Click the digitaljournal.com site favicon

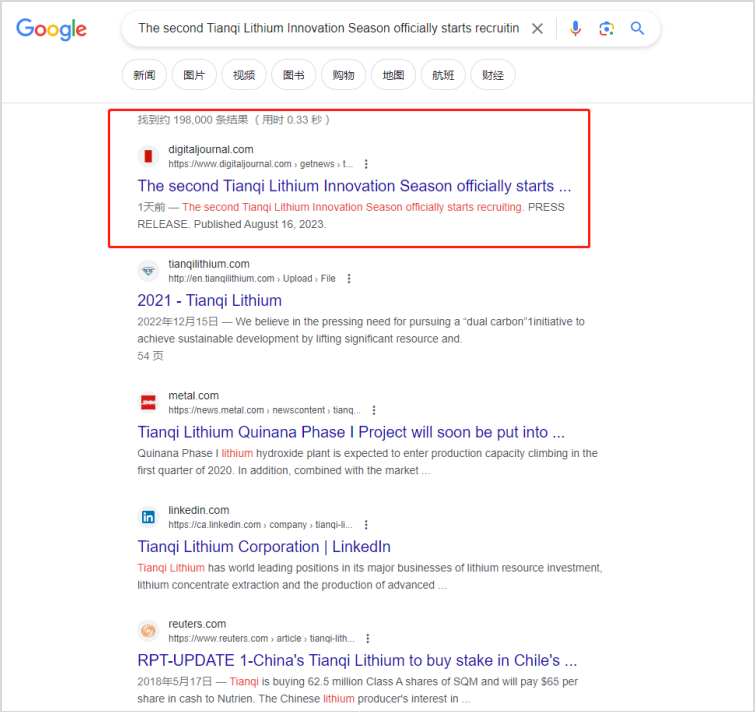148,156
